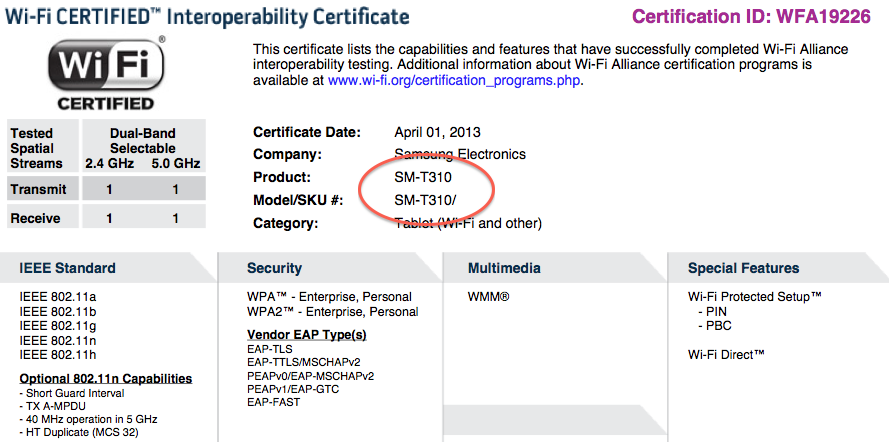Viewport: 889px width, 442px height.
Task: Click the Wi-Fi CERTIFIED logo
Action: pos(105,73)
